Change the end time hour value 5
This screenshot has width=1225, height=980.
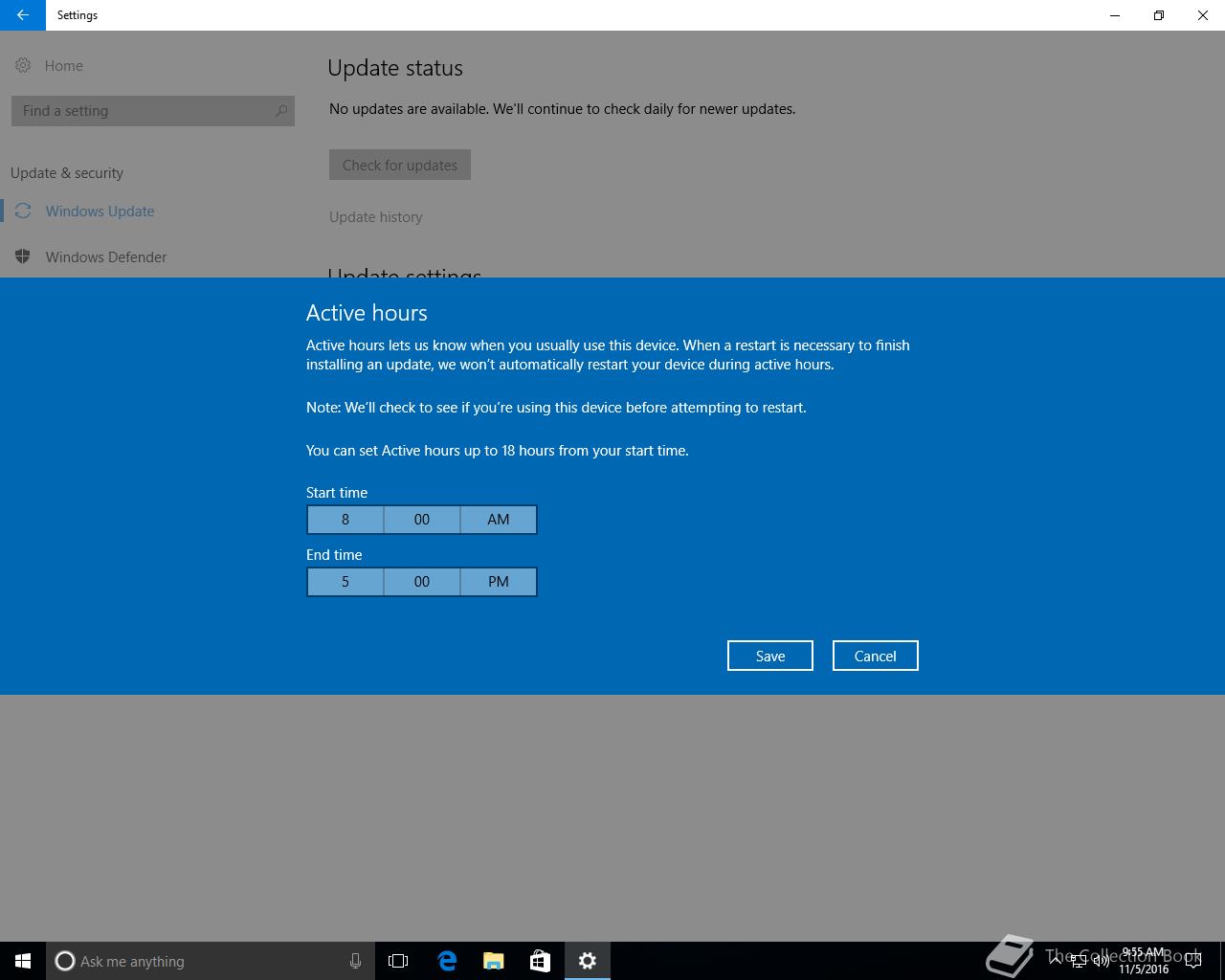pyautogui.click(x=345, y=582)
